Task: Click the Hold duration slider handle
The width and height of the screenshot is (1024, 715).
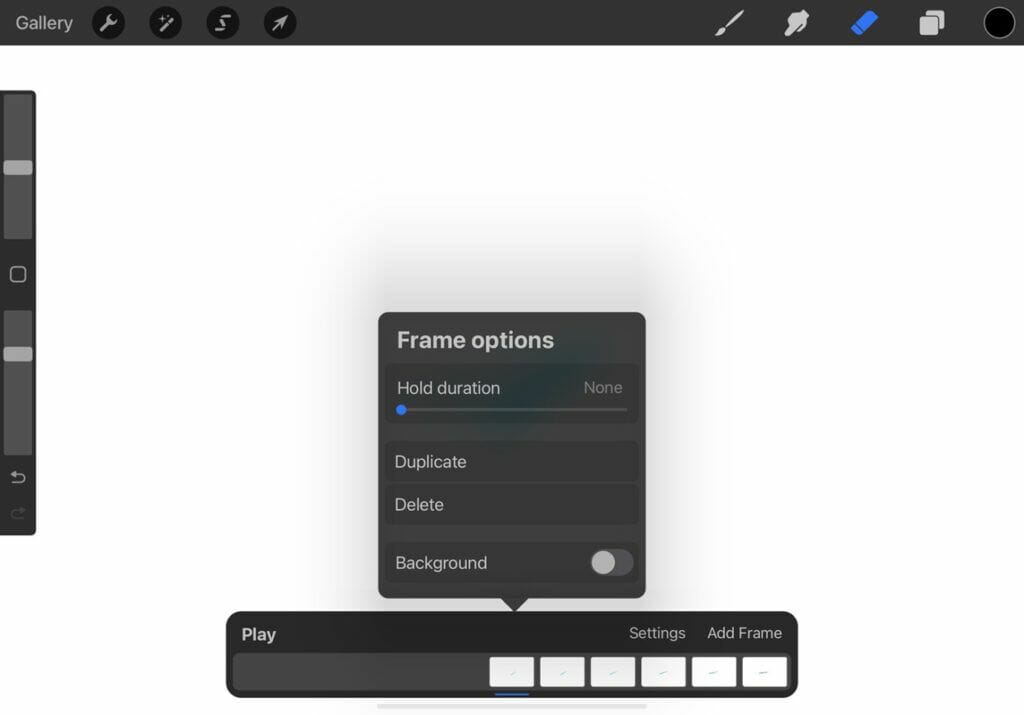Action: click(x=402, y=410)
